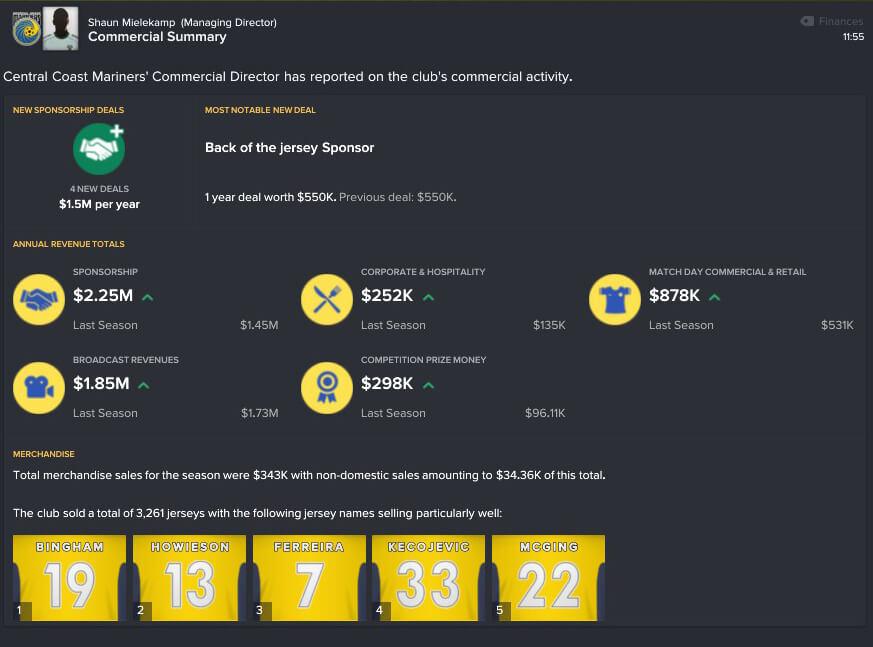Choose the Ferreira number 7 jersey
Viewport: 873px width, 647px height.
310,578
